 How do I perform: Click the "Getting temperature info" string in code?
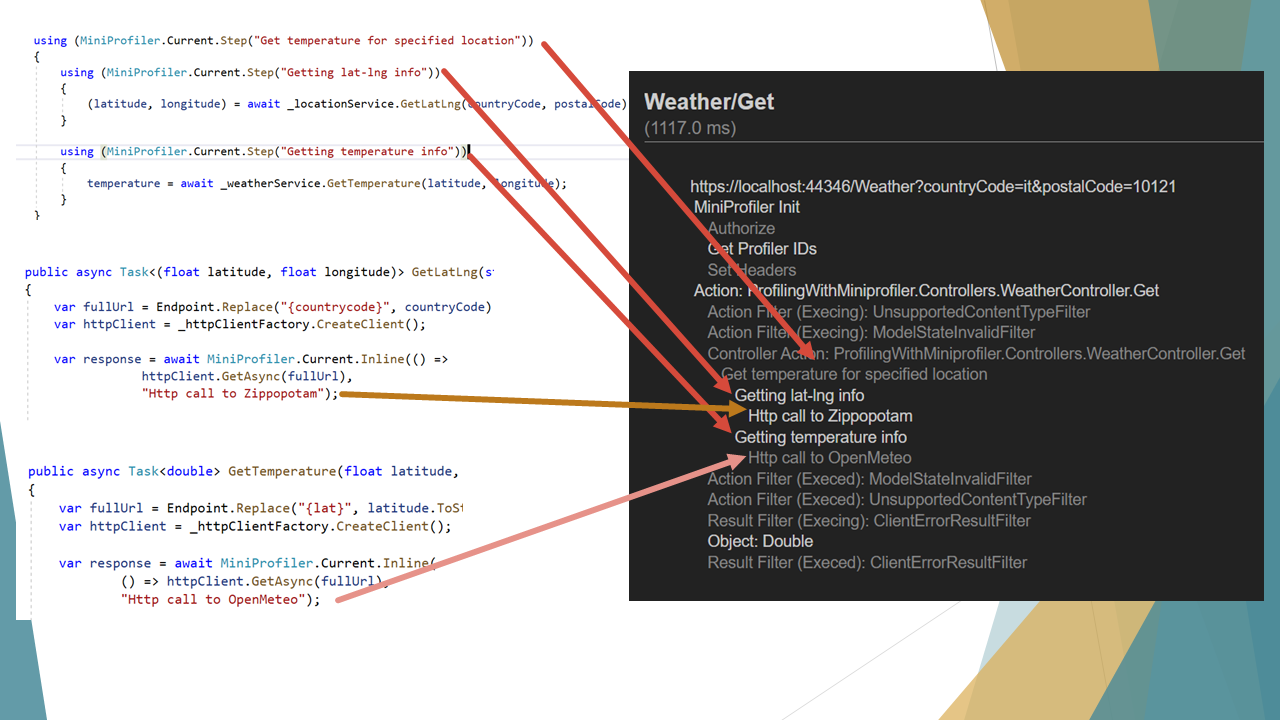coord(369,151)
